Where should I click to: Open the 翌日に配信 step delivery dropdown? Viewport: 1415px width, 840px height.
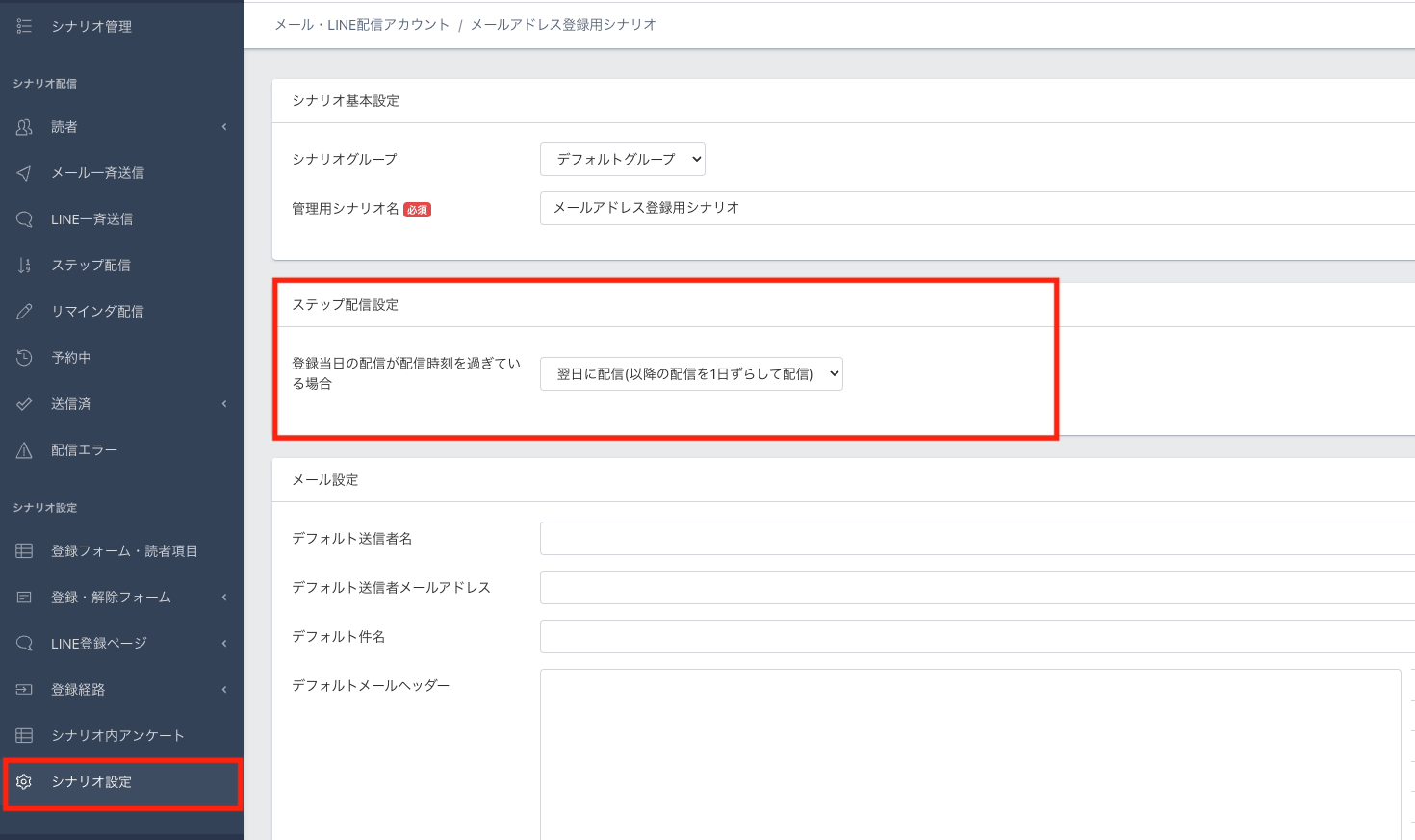pyautogui.click(x=691, y=374)
